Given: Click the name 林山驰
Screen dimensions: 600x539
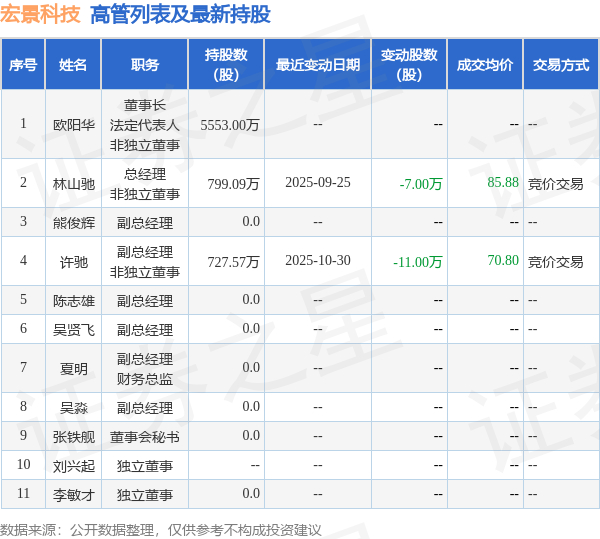Looking at the screenshot, I should point(73,184).
